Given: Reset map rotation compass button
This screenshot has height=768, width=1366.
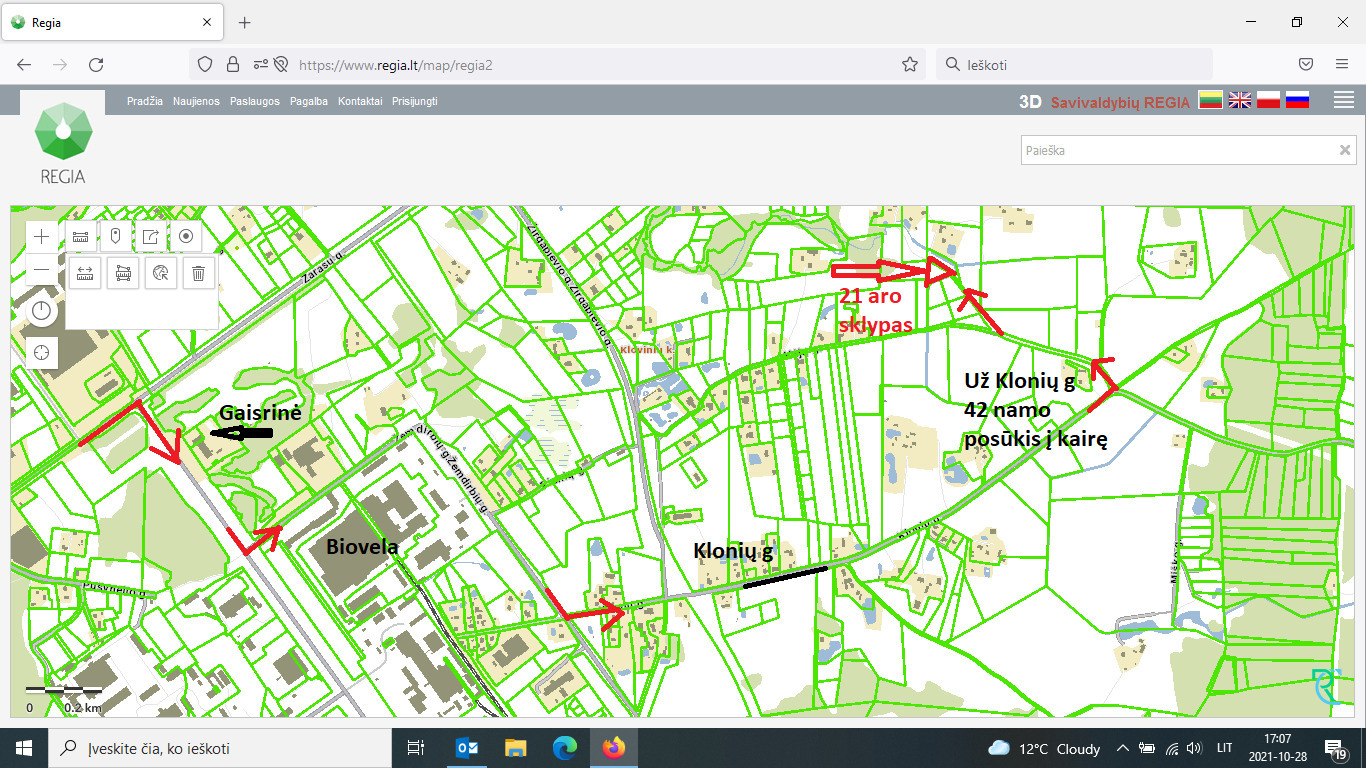Looking at the screenshot, I should [x=41, y=311].
